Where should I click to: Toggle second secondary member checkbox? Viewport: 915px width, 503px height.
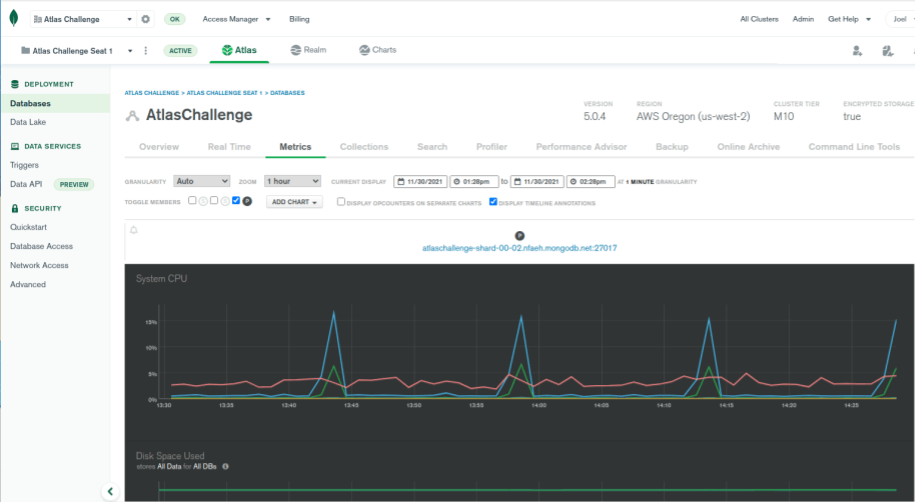[x=214, y=200]
